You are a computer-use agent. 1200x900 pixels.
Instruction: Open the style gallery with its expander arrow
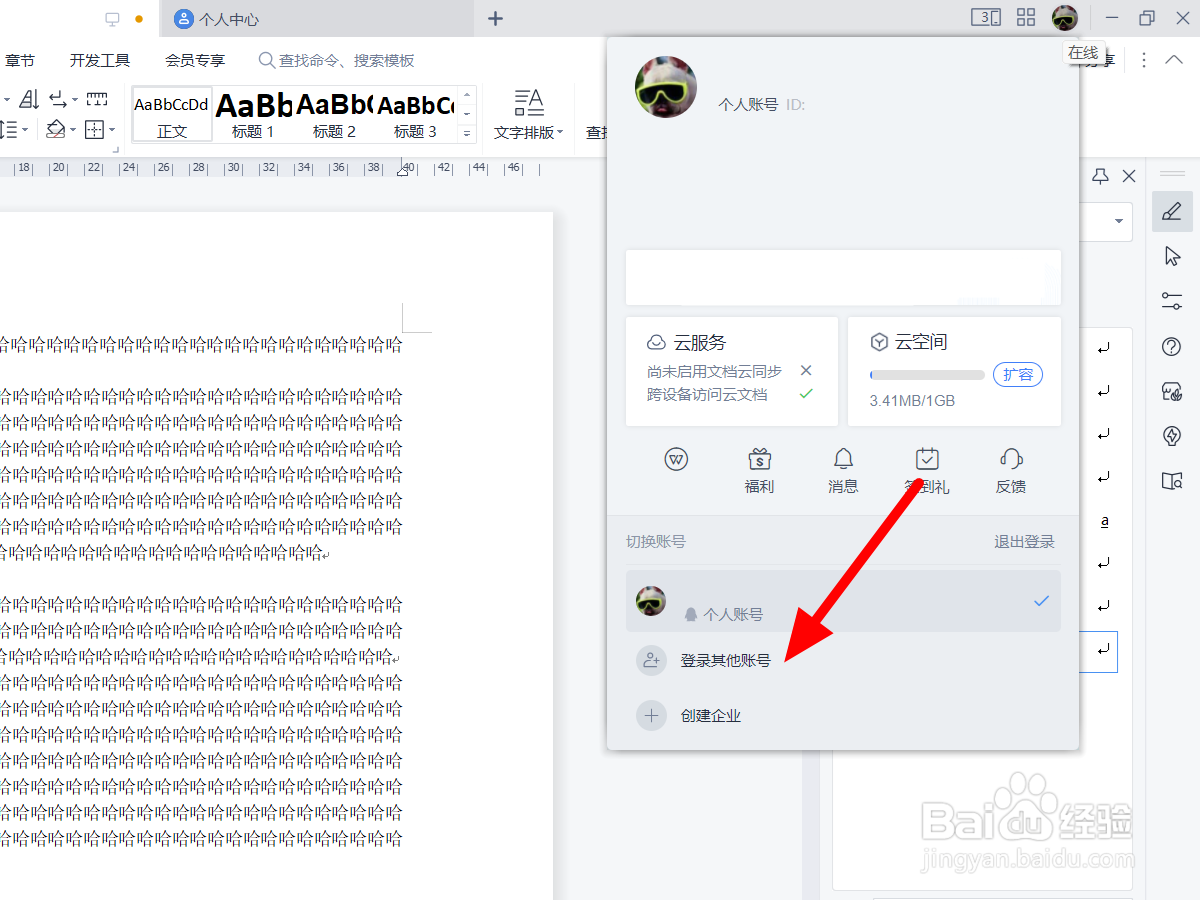coord(466,131)
